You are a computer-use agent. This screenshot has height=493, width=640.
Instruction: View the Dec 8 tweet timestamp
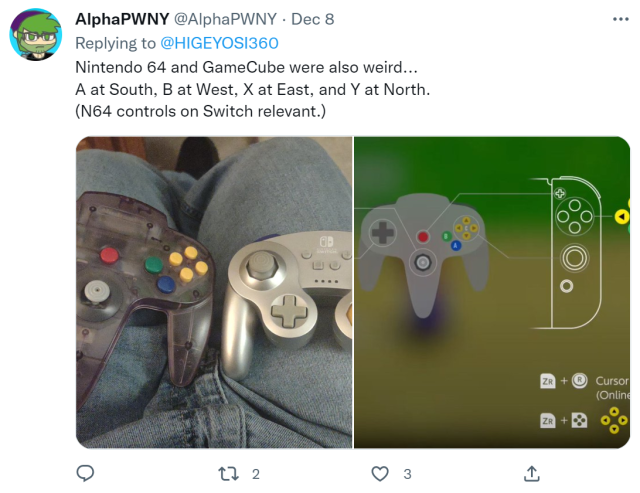pos(313,19)
